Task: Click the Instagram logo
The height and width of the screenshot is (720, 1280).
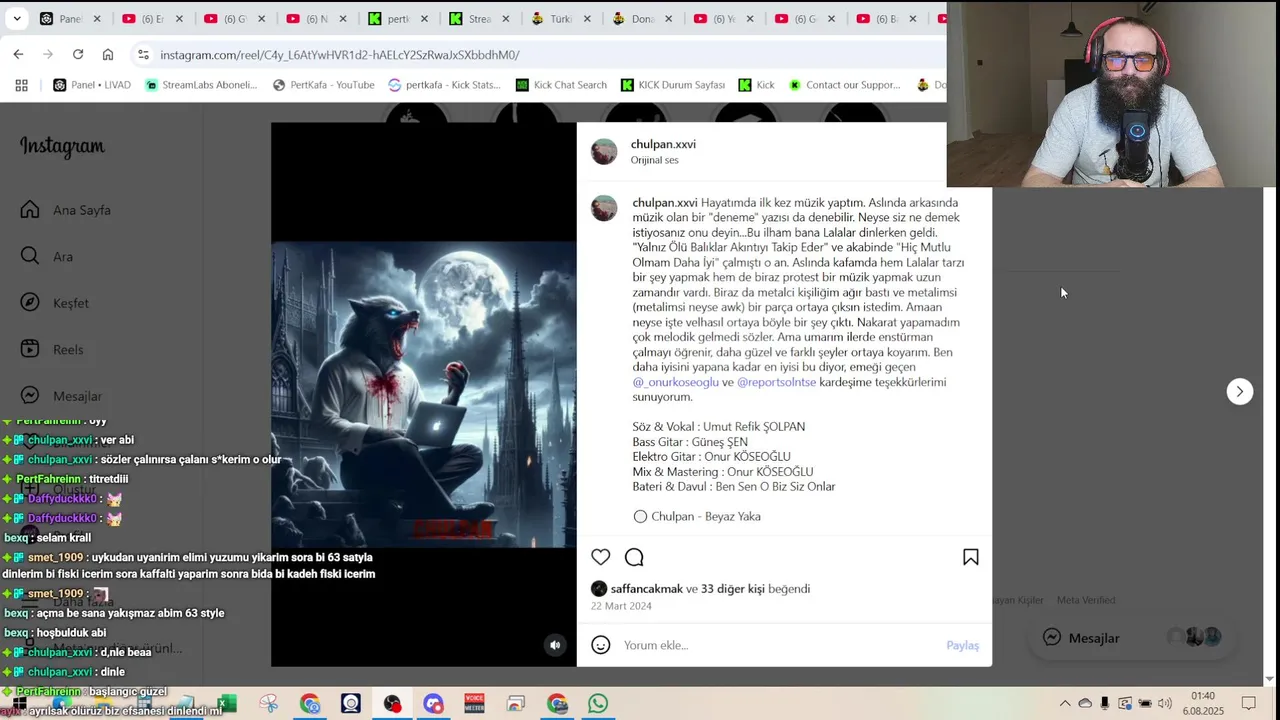Action: pyautogui.click(x=62, y=147)
